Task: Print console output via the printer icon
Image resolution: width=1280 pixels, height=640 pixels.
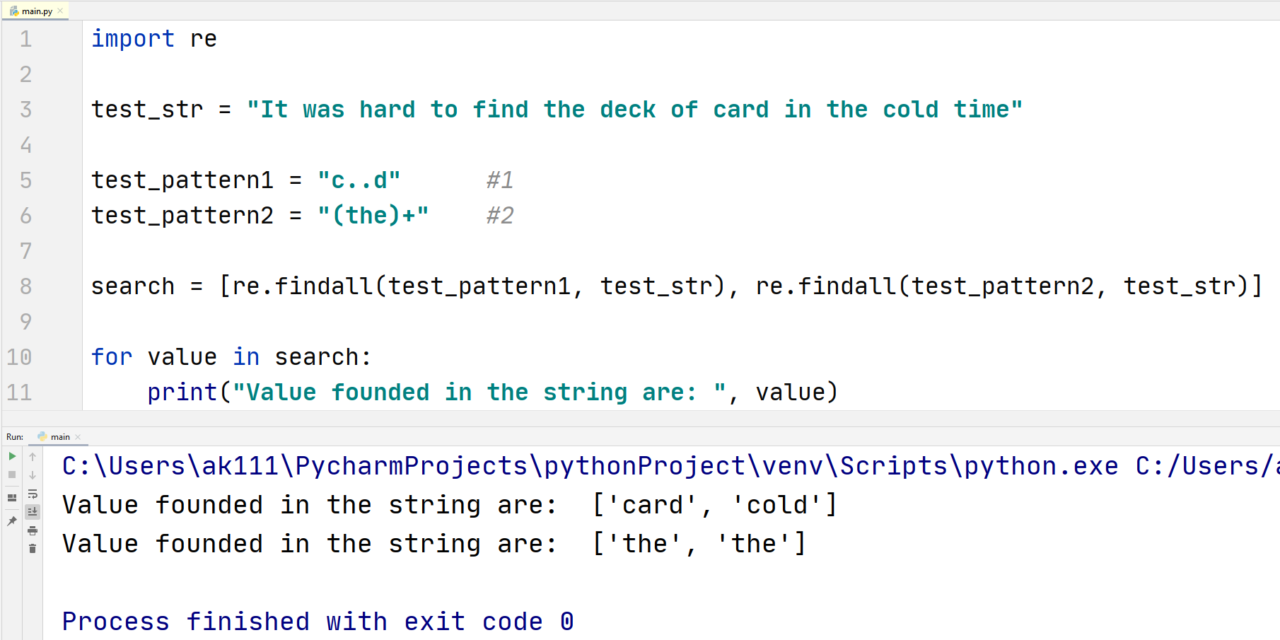Action: click(x=32, y=532)
